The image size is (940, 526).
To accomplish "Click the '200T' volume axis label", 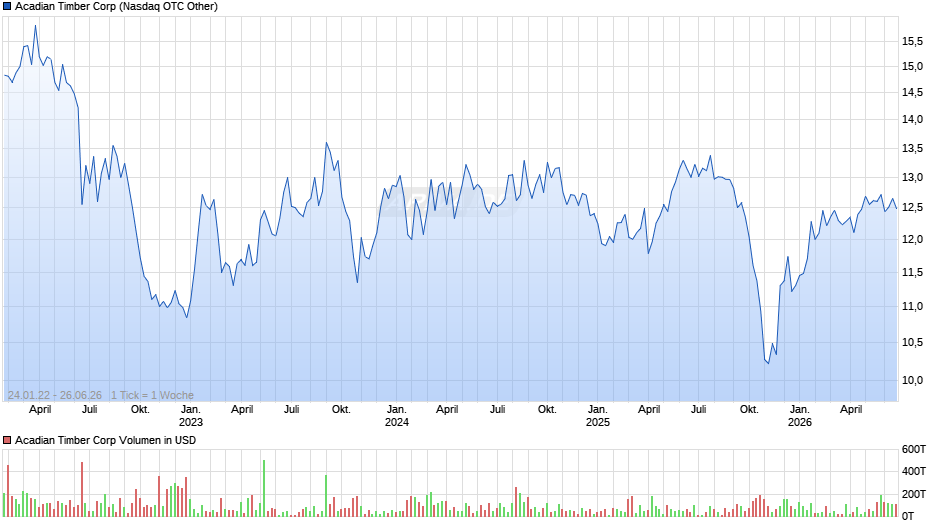I will (x=914, y=494).
